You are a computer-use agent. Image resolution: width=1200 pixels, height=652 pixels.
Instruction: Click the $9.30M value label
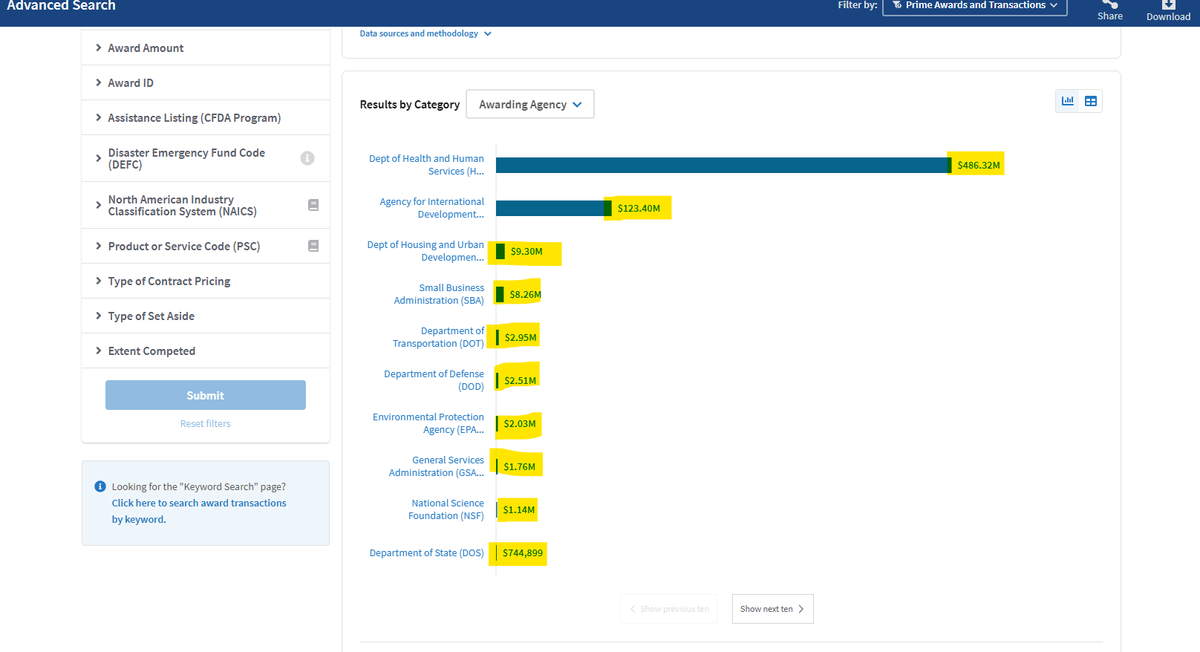pos(526,251)
